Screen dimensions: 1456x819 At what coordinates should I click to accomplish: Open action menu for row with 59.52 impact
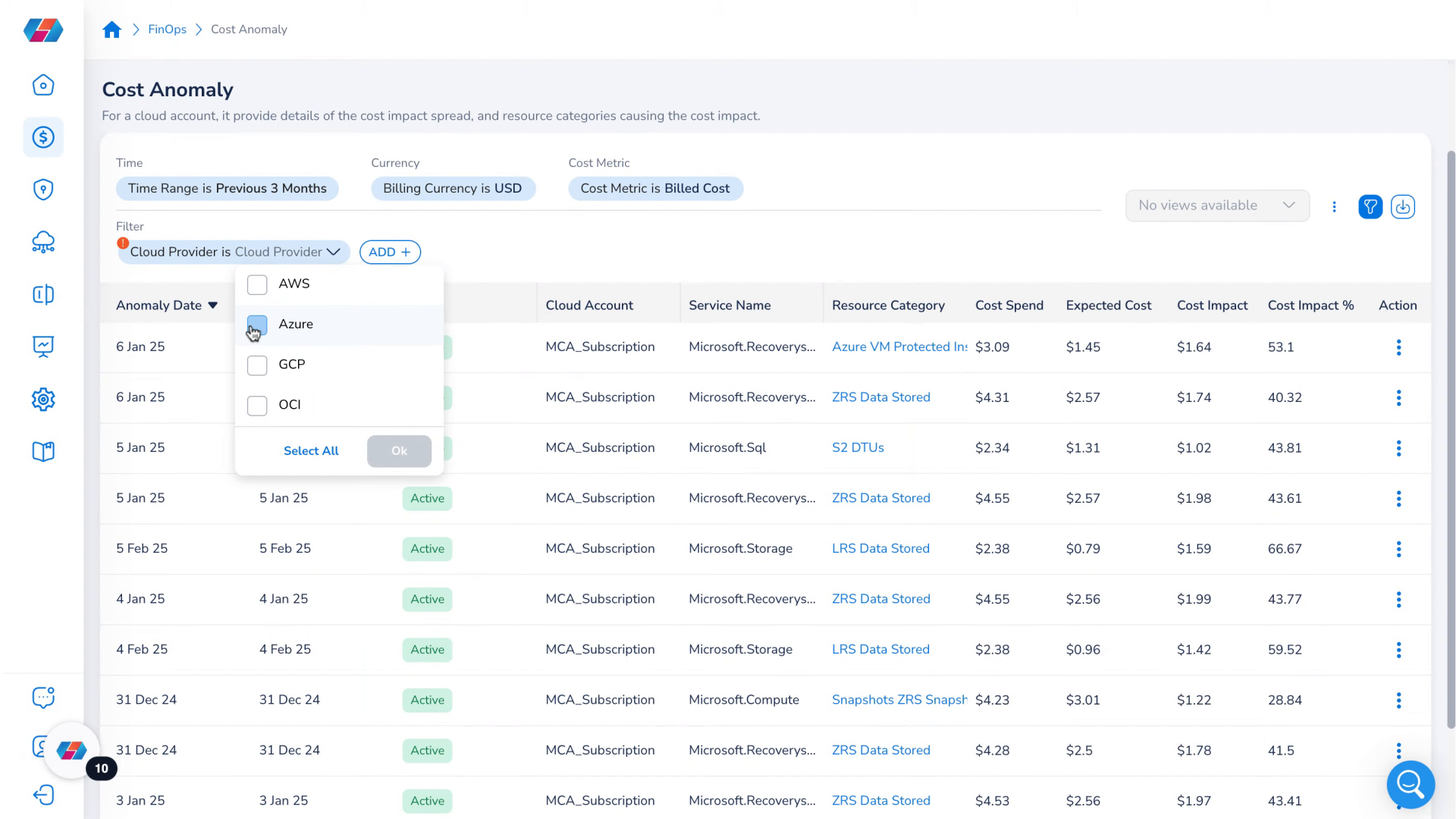click(x=1398, y=650)
